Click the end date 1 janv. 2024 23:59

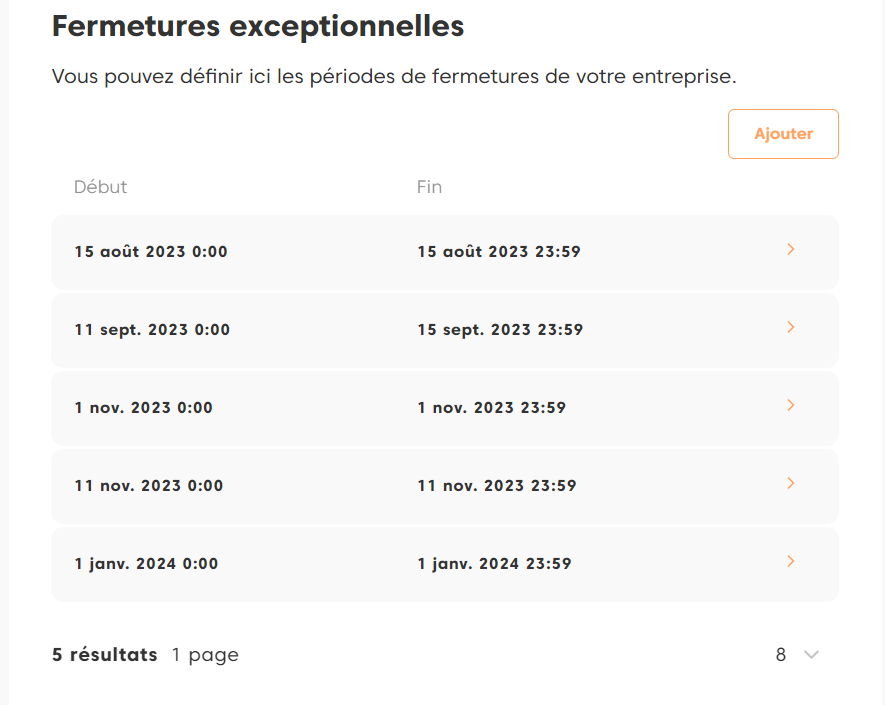[x=494, y=564]
